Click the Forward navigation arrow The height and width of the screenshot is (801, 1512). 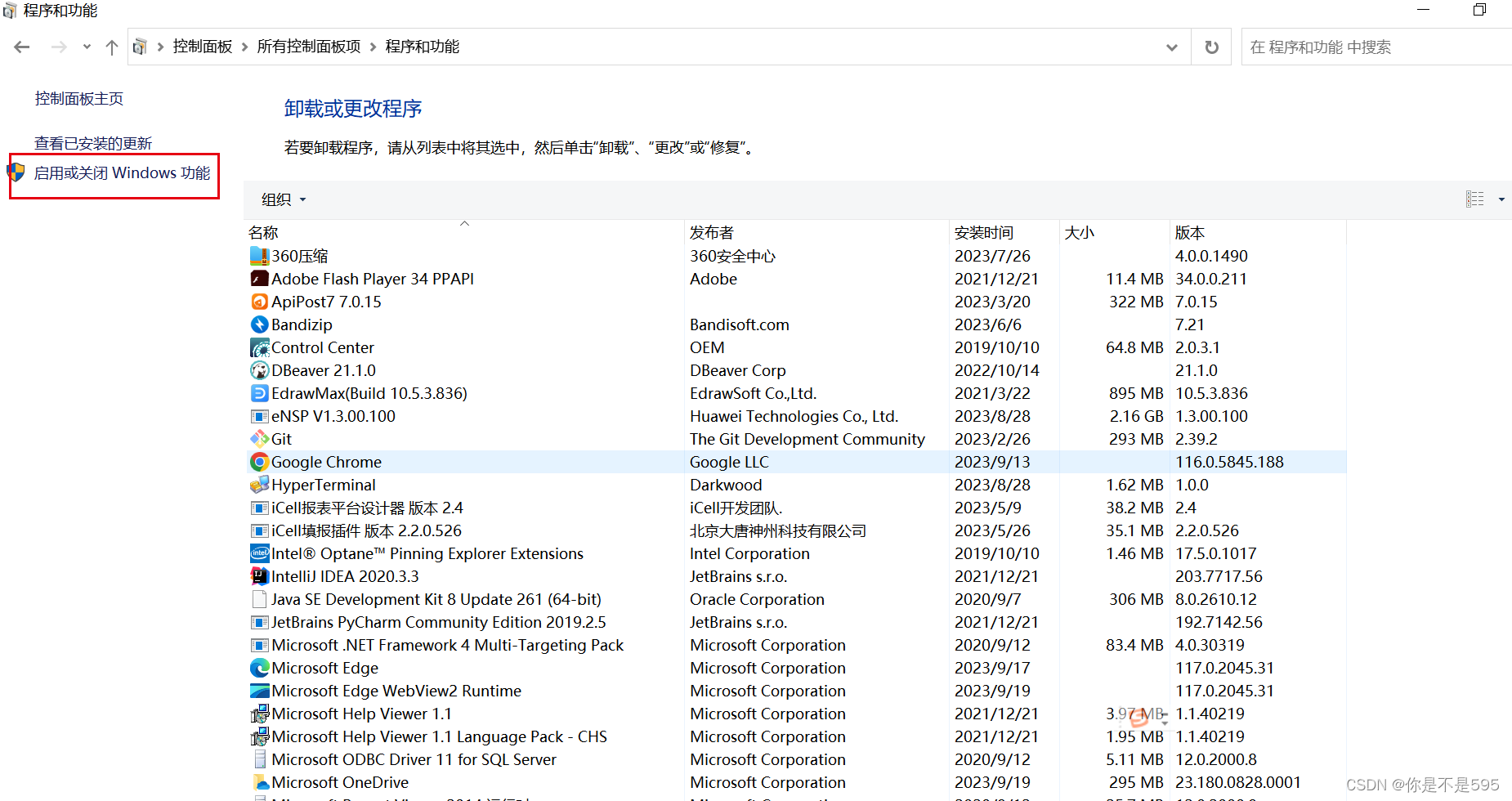pos(59,47)
